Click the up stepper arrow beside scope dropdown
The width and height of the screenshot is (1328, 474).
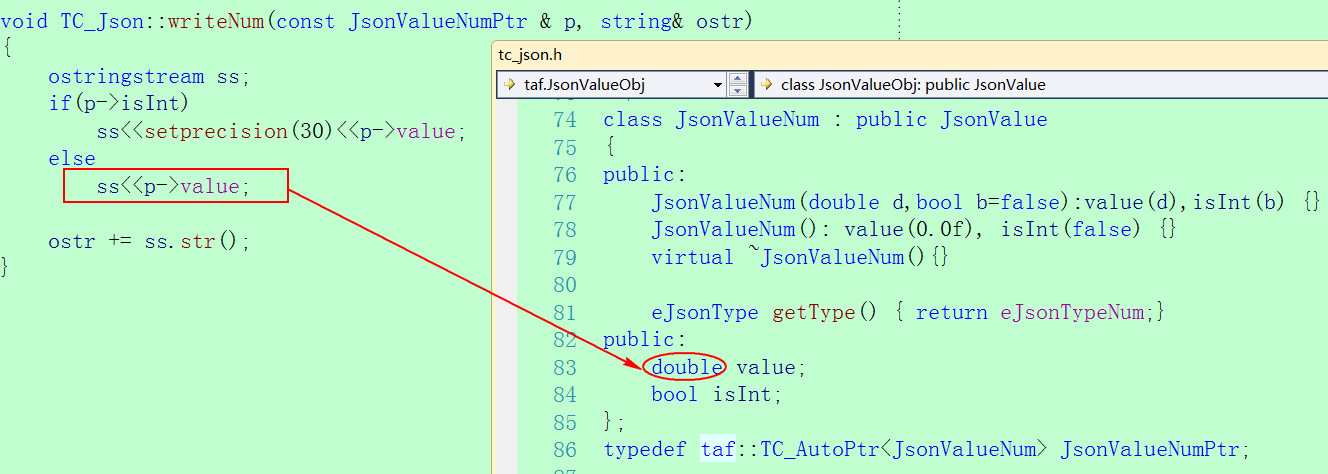tap(737, 79)
